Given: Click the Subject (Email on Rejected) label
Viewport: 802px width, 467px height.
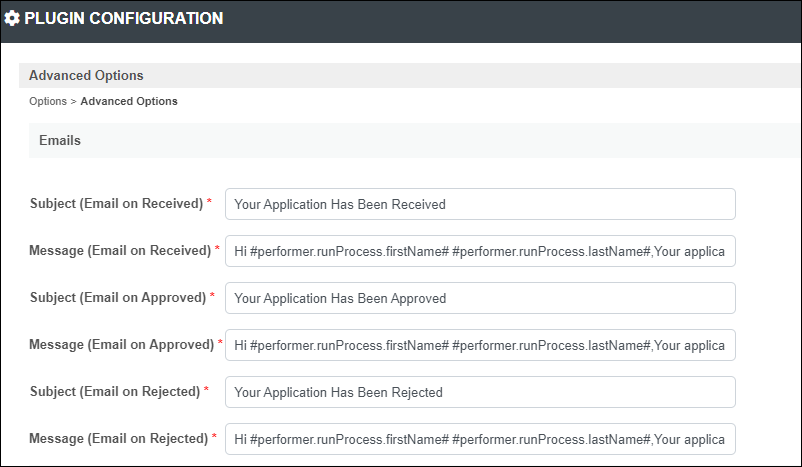Looking at the screenshot, I should tap(115, 392).
